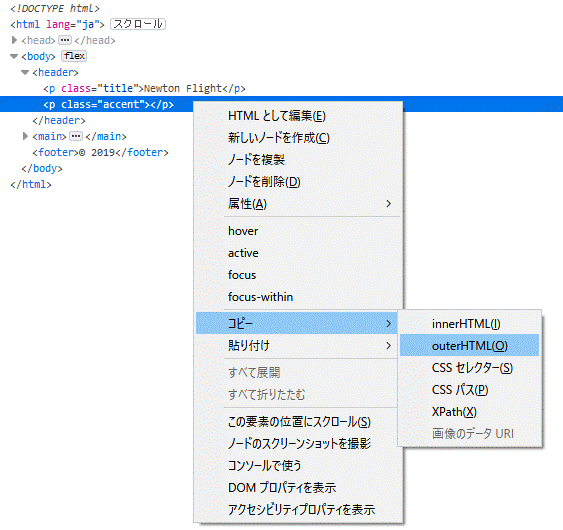Select the closing </header> tag
Image resolution: width=563 pixels, height=530 pixels.
click(59, 120)
